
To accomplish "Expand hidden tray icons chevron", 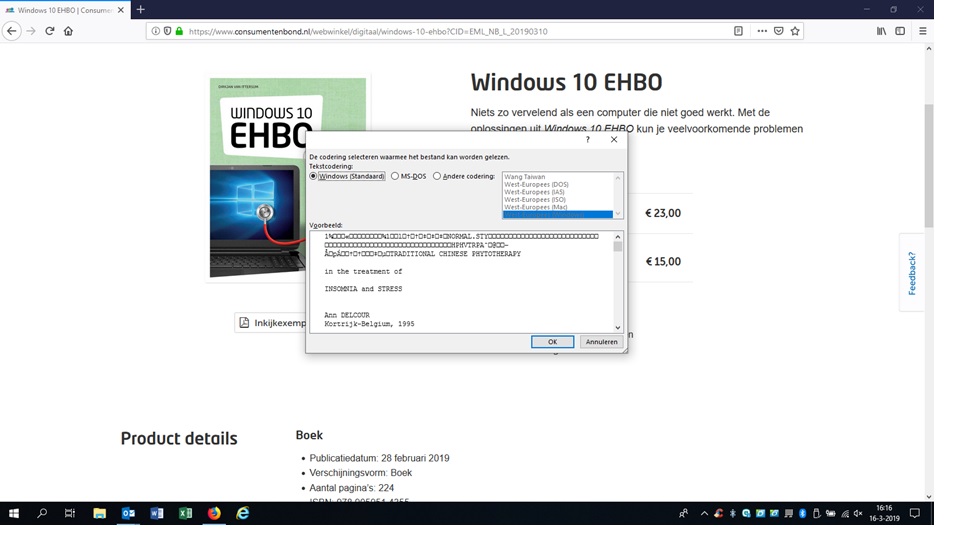I will coord(704,513).
